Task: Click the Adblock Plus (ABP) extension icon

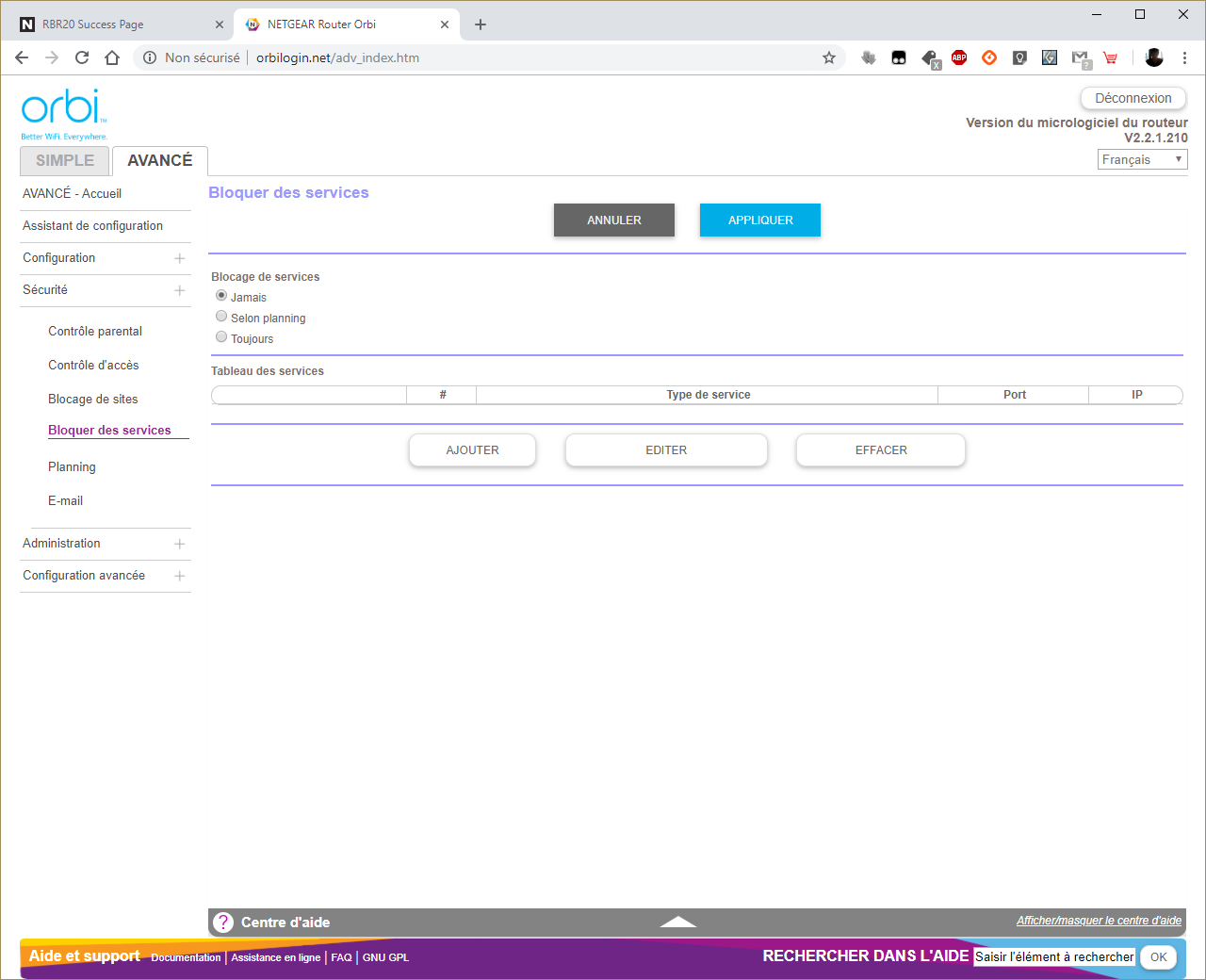Action: click(x=959, y=57)
